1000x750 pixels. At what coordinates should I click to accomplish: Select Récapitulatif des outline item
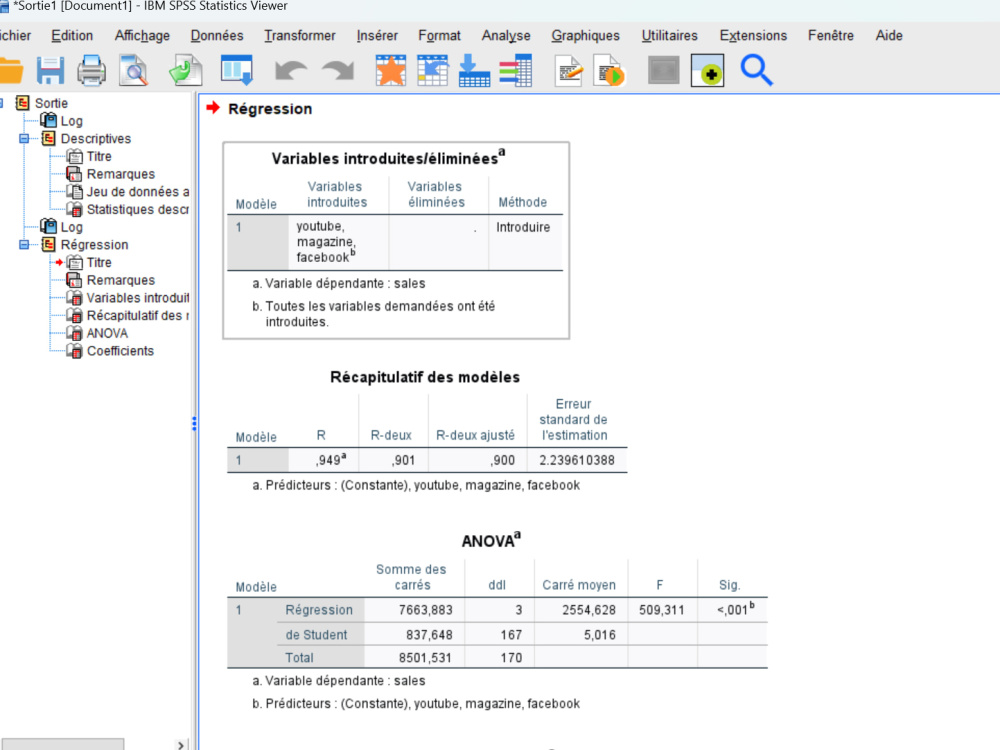138,316
